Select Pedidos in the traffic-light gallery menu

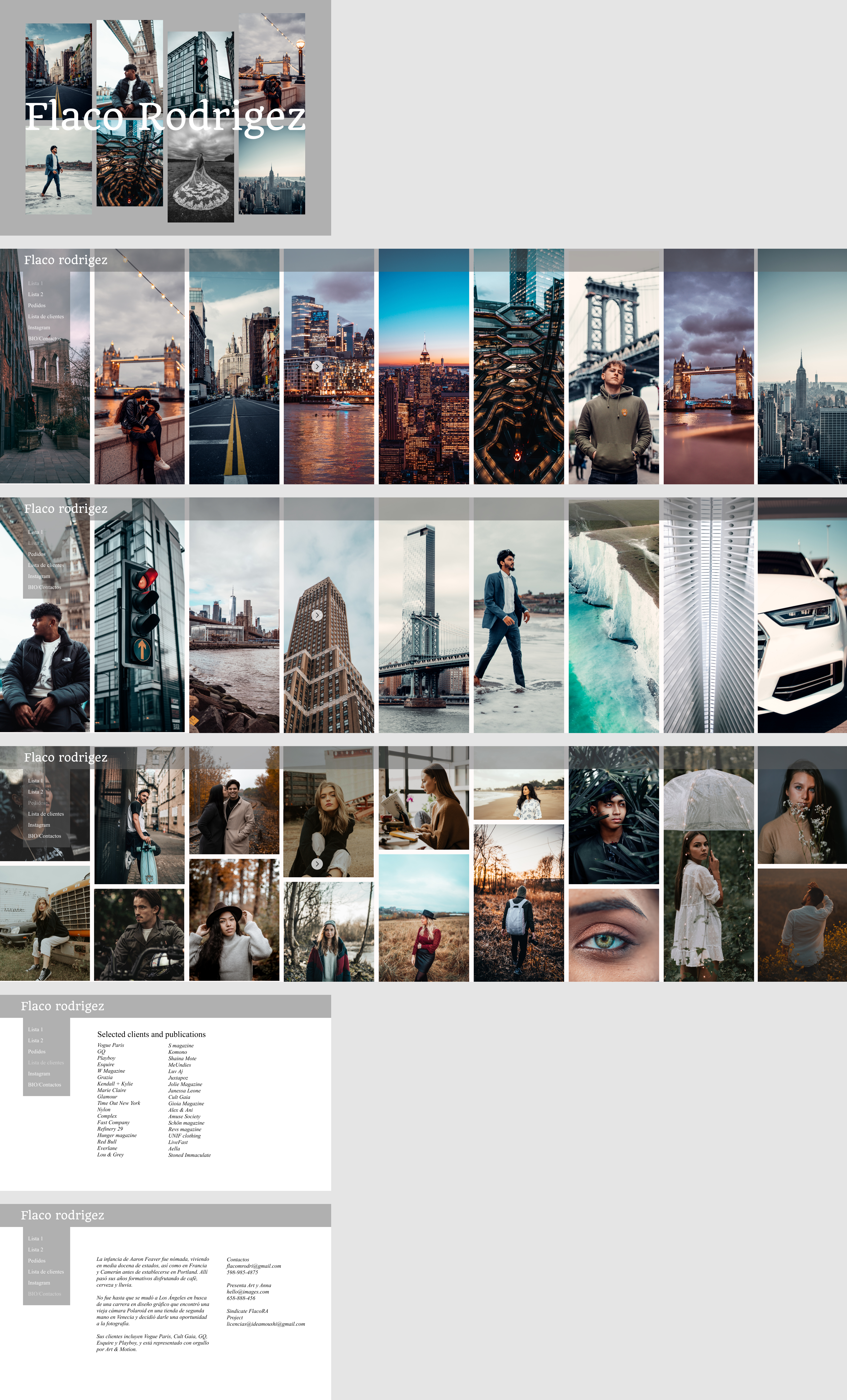(x=37, y=554)
